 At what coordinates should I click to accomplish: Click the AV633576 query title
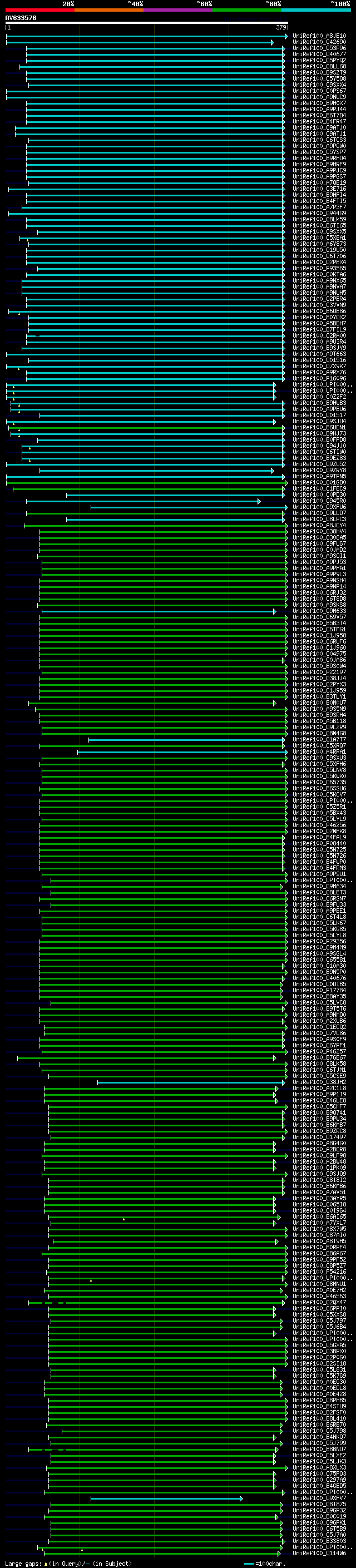point(21,18)
